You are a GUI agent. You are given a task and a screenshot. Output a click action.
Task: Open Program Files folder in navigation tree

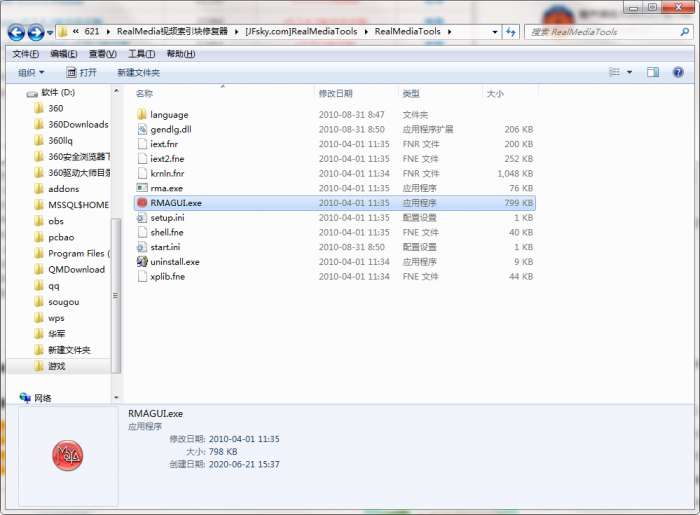71,253
